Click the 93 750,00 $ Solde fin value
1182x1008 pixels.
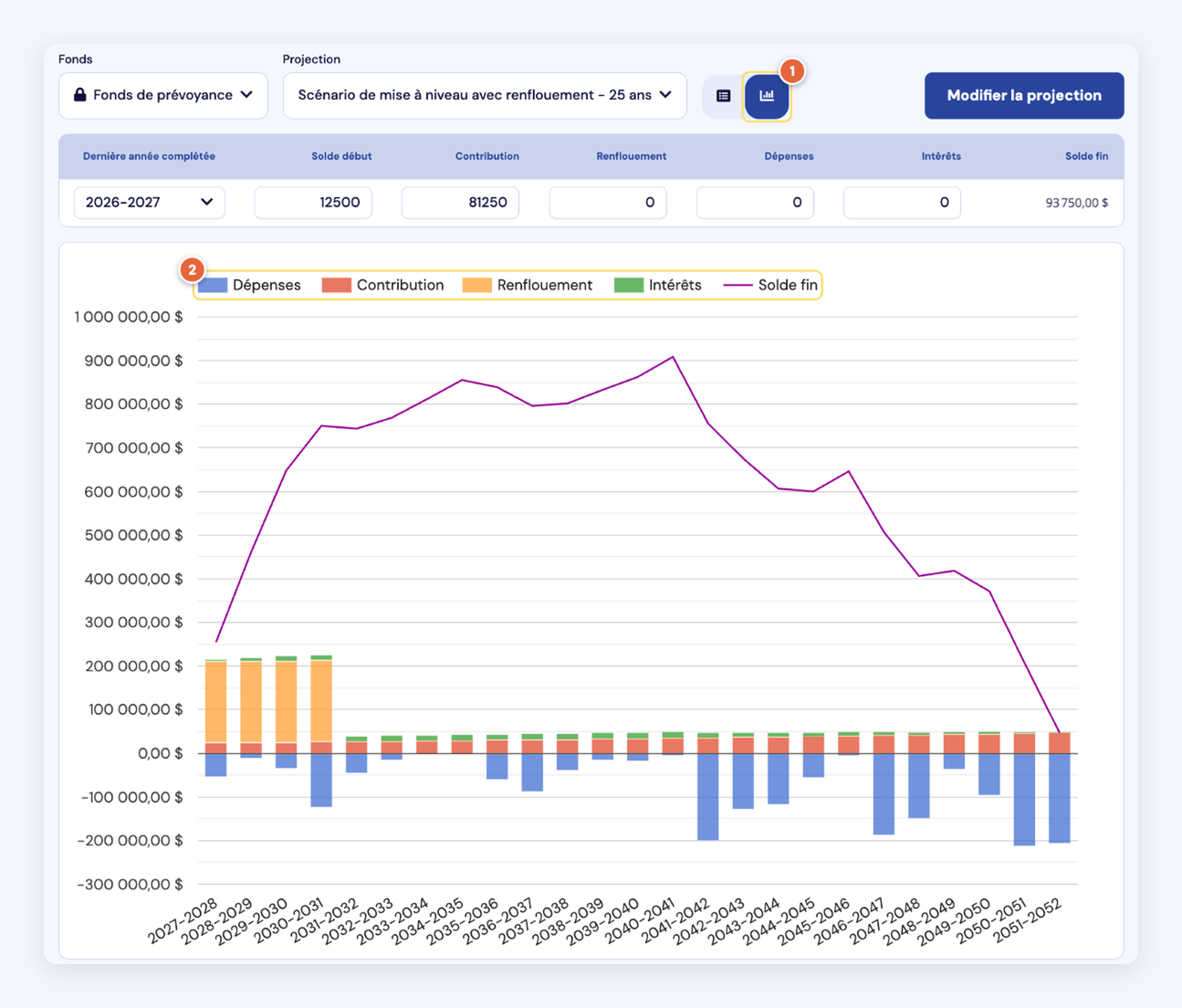(x=1077, y=203)
